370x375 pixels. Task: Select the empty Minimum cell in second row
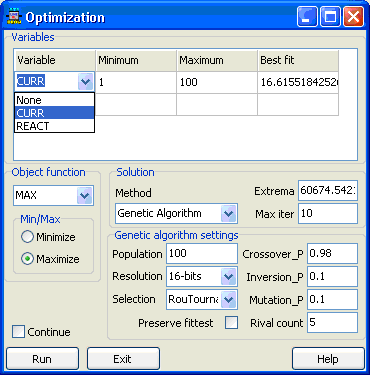click(x=136, y=105)
